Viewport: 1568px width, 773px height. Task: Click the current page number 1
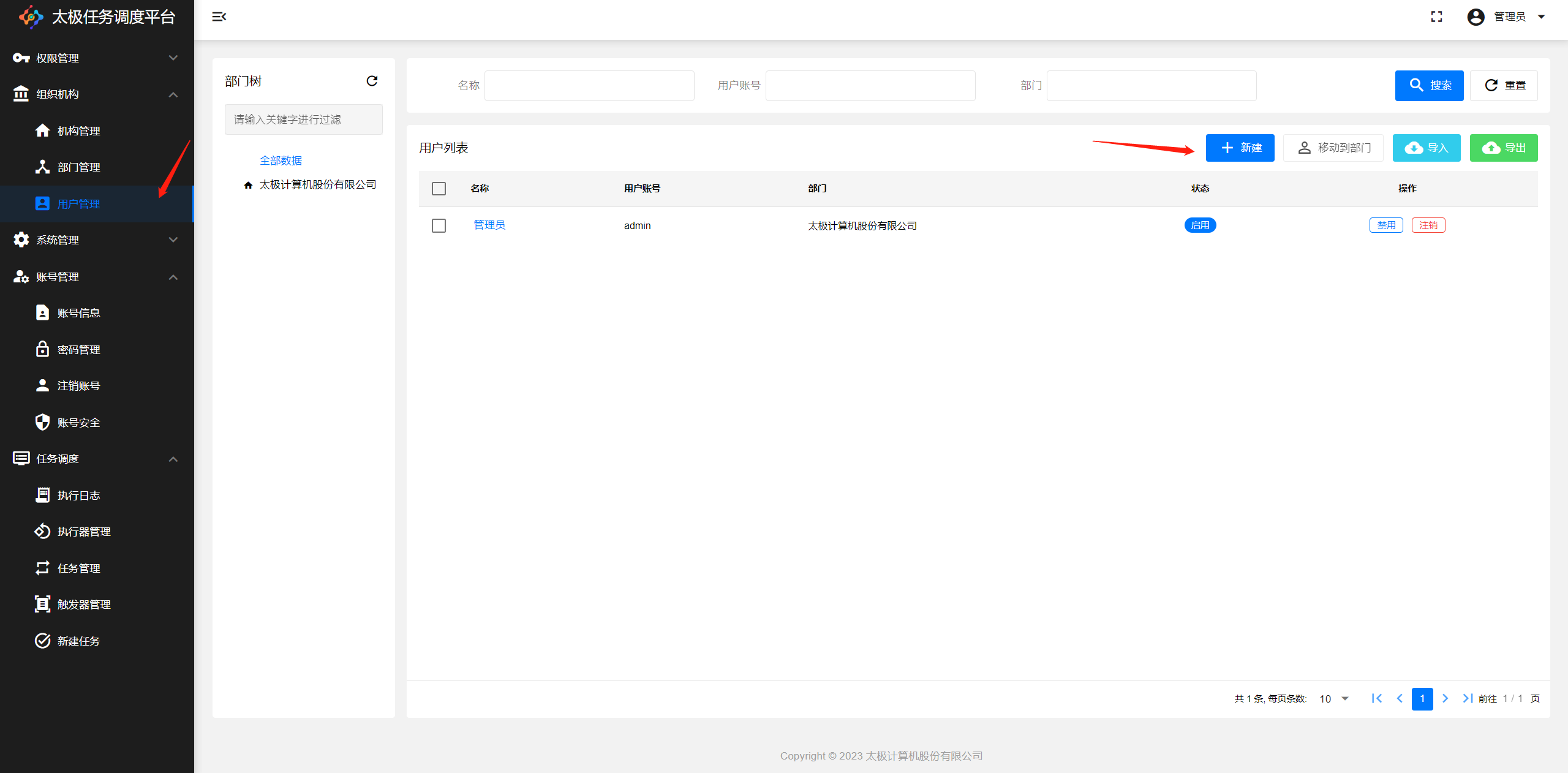[1422, 698]
